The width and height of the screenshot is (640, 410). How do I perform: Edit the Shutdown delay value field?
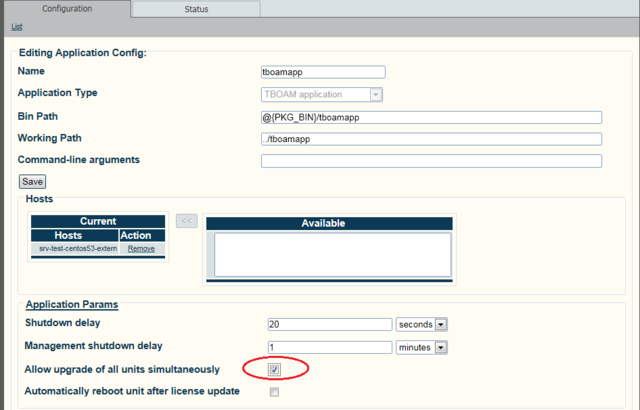pyautogui.click(x=329, y=324)
